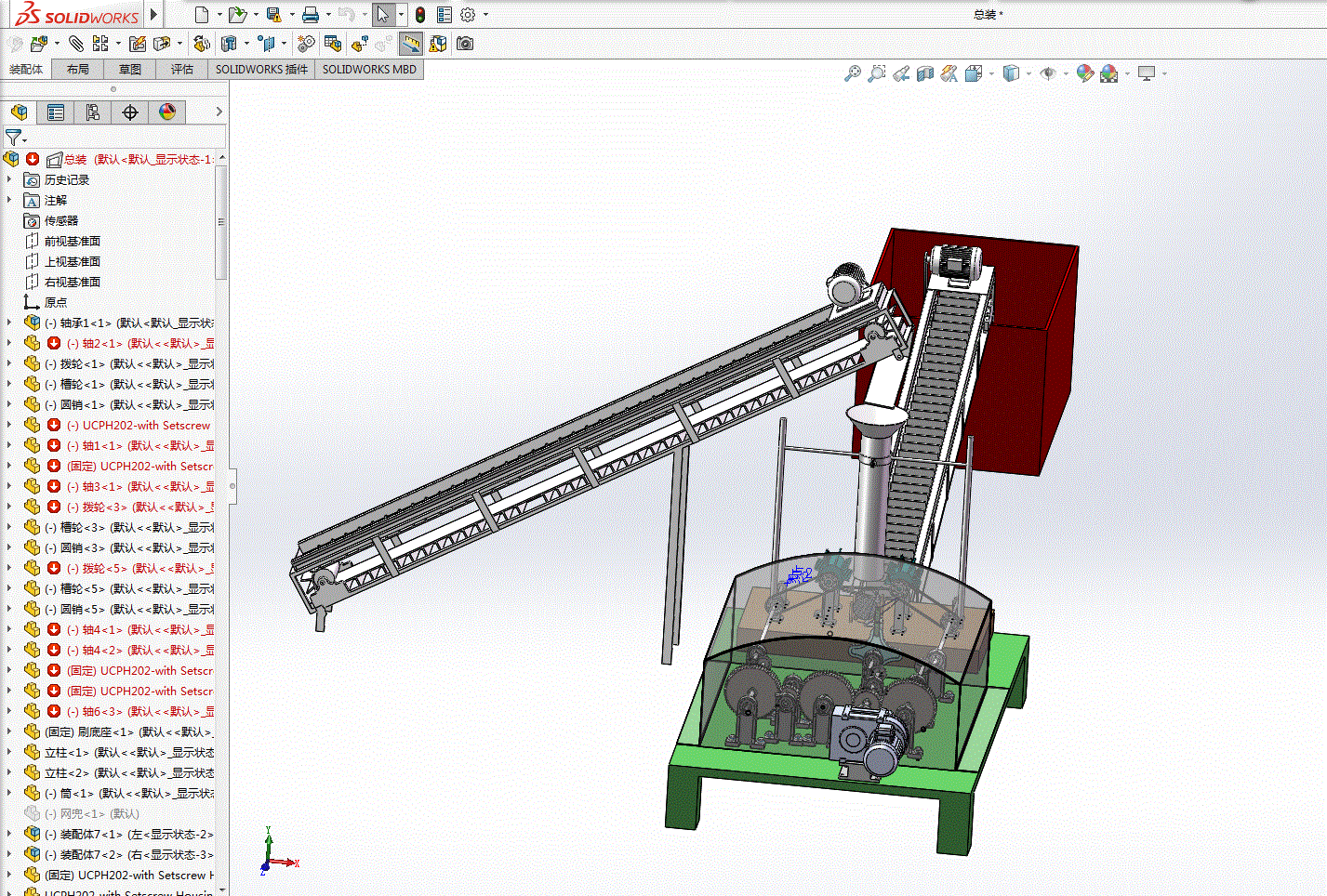
Task: Select the 上视基准面 plane
Action: click(73, 261)
